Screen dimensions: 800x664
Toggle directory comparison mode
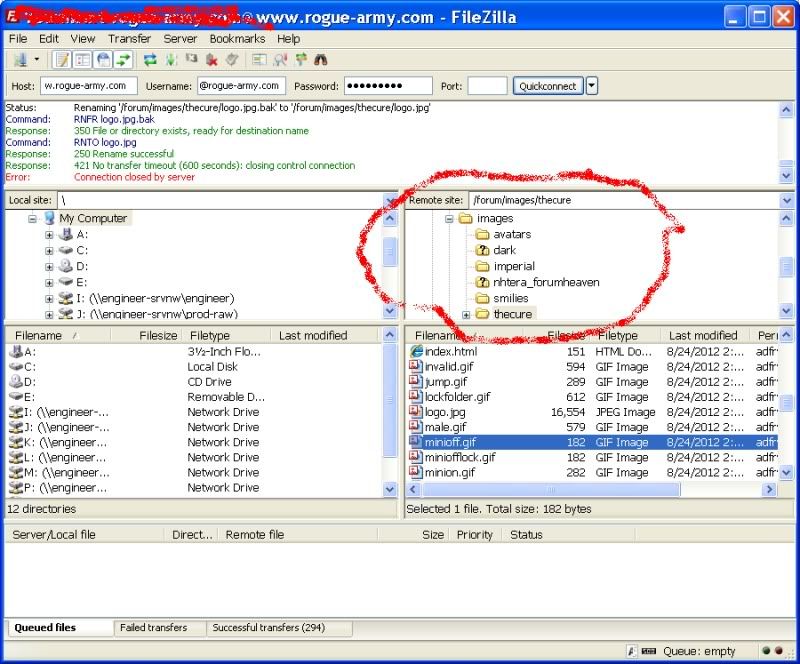pyautogui.click(x=280, y=60)
